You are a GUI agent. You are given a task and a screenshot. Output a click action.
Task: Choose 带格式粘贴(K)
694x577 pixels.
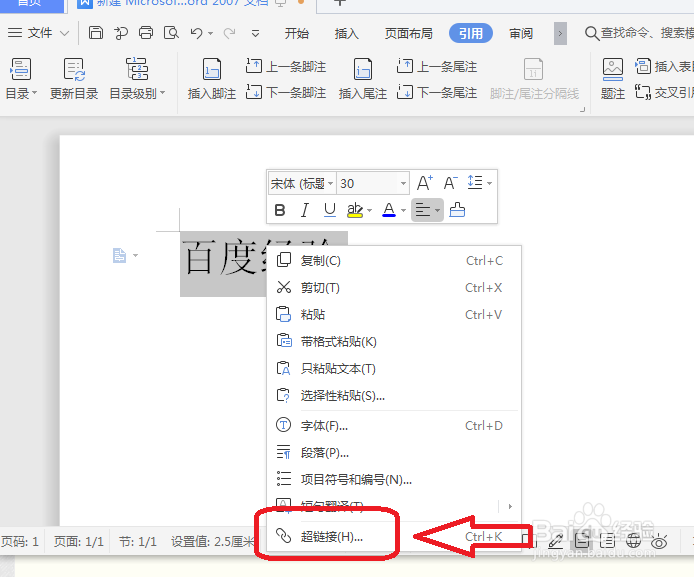coord(394,342)
